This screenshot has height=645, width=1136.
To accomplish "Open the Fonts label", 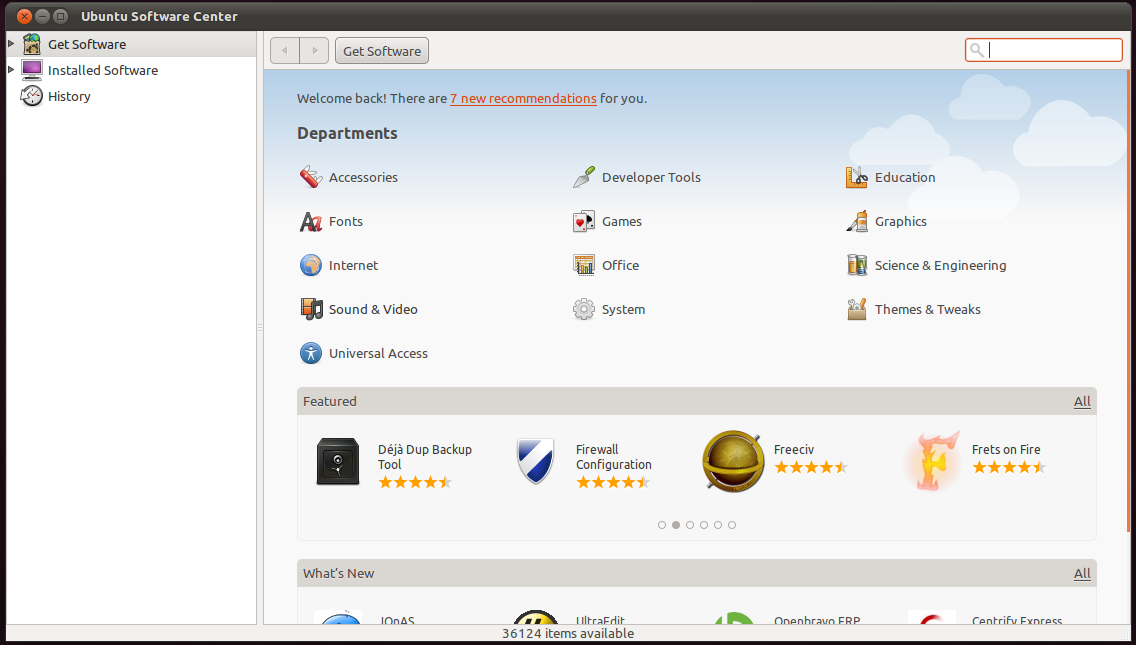I will coord(346,222).
